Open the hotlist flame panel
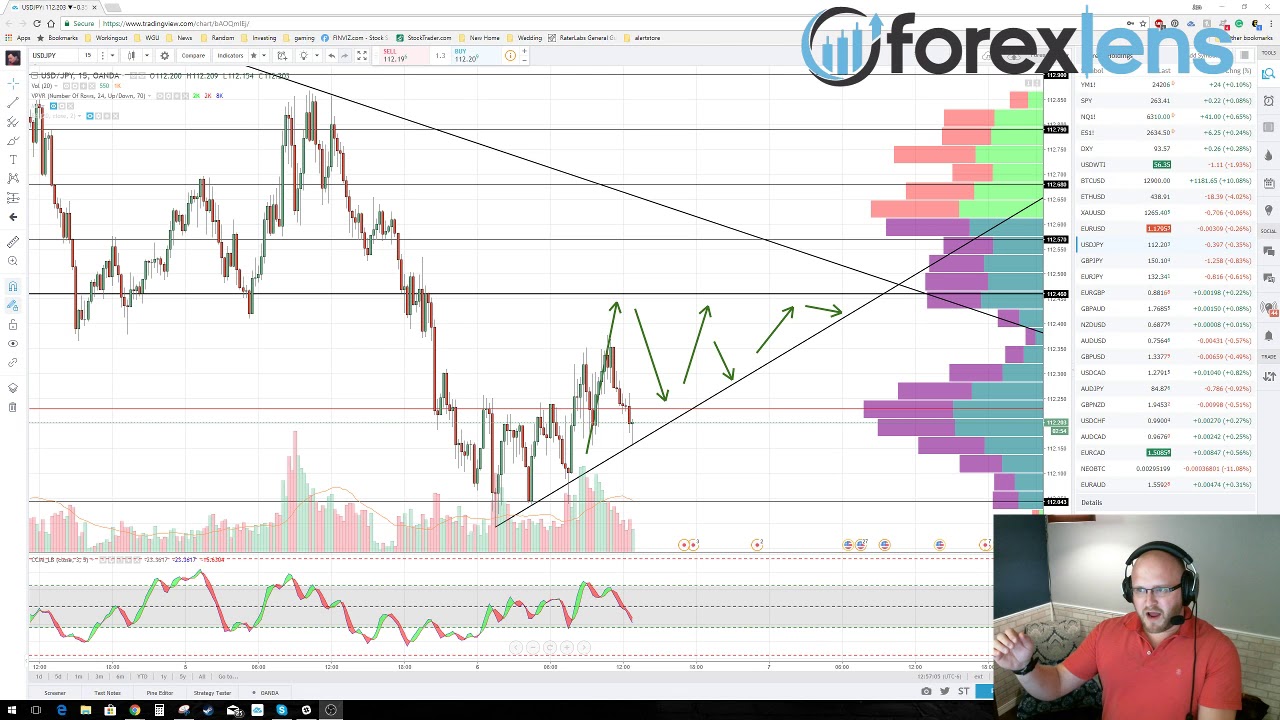This screenshot has width=1280, height=720. tap(1268, 154)
